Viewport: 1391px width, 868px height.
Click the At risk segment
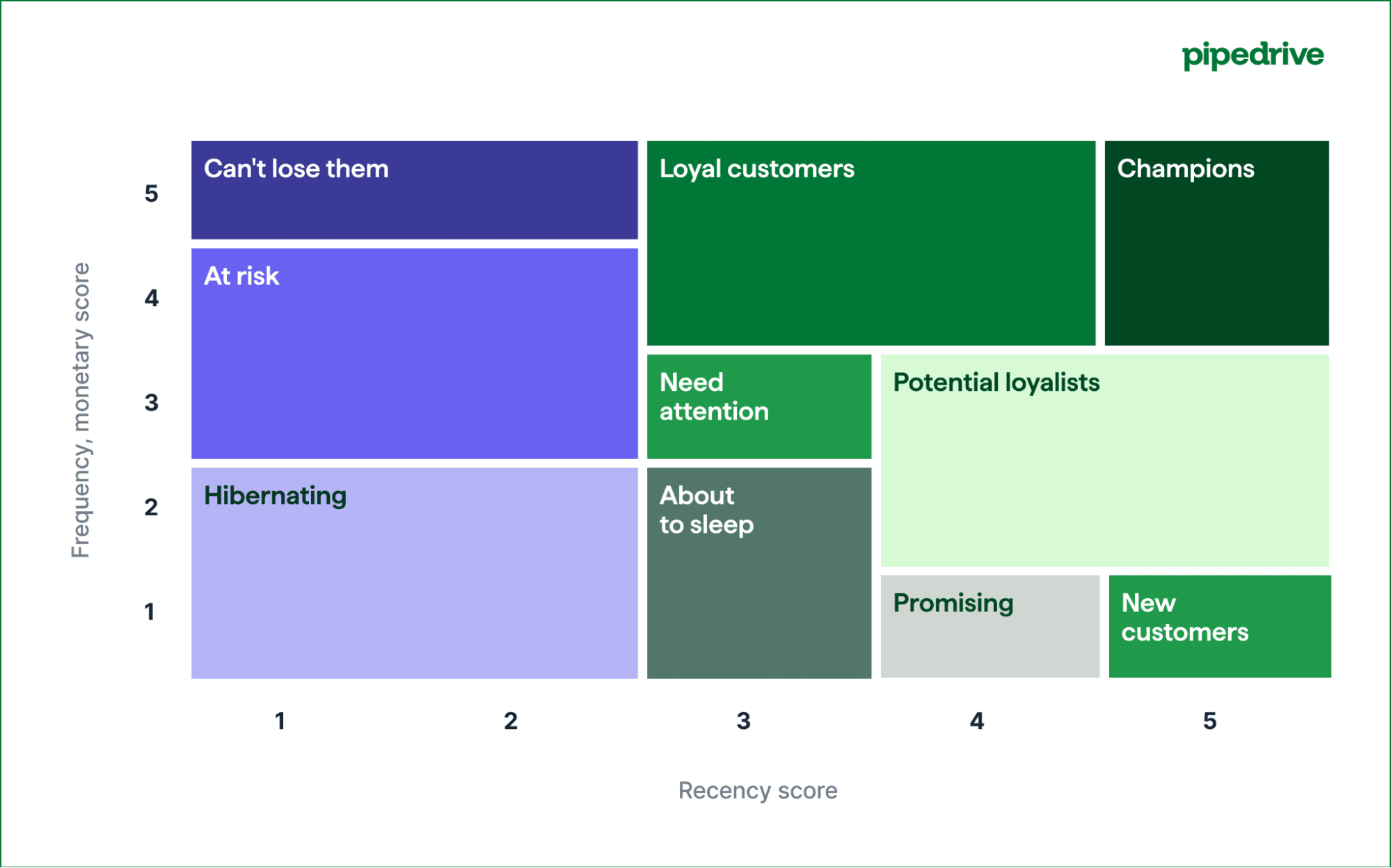414,353
